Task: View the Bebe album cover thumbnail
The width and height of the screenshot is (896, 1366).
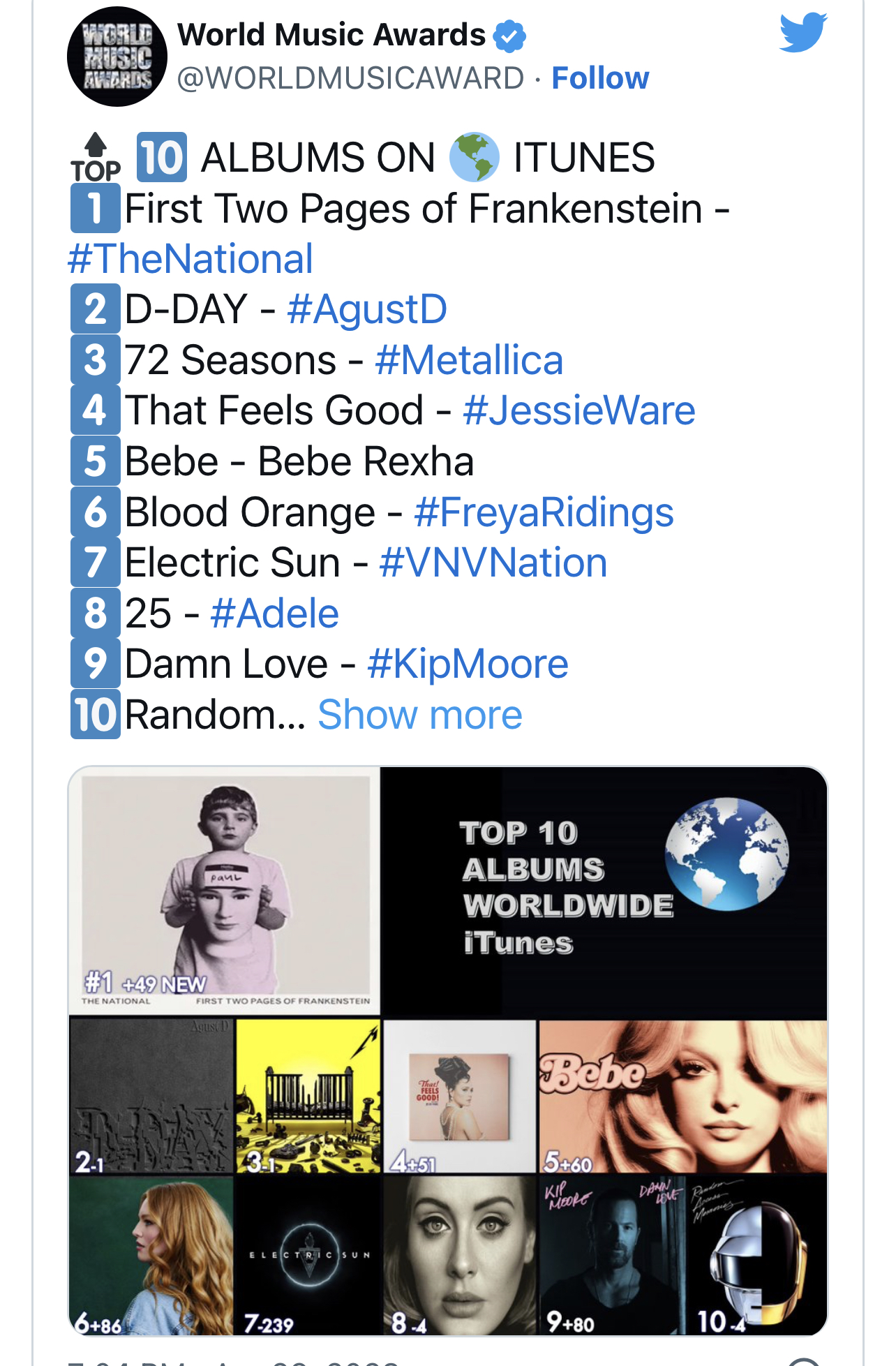Action: coord(682,1096)
